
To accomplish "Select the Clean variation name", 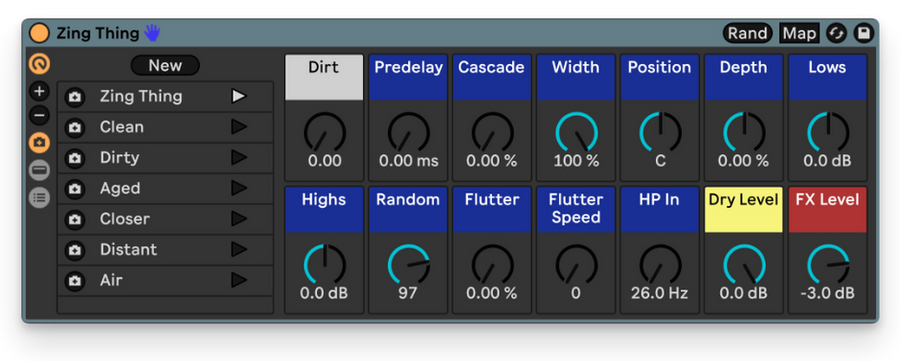I will (x=122, y=127).
